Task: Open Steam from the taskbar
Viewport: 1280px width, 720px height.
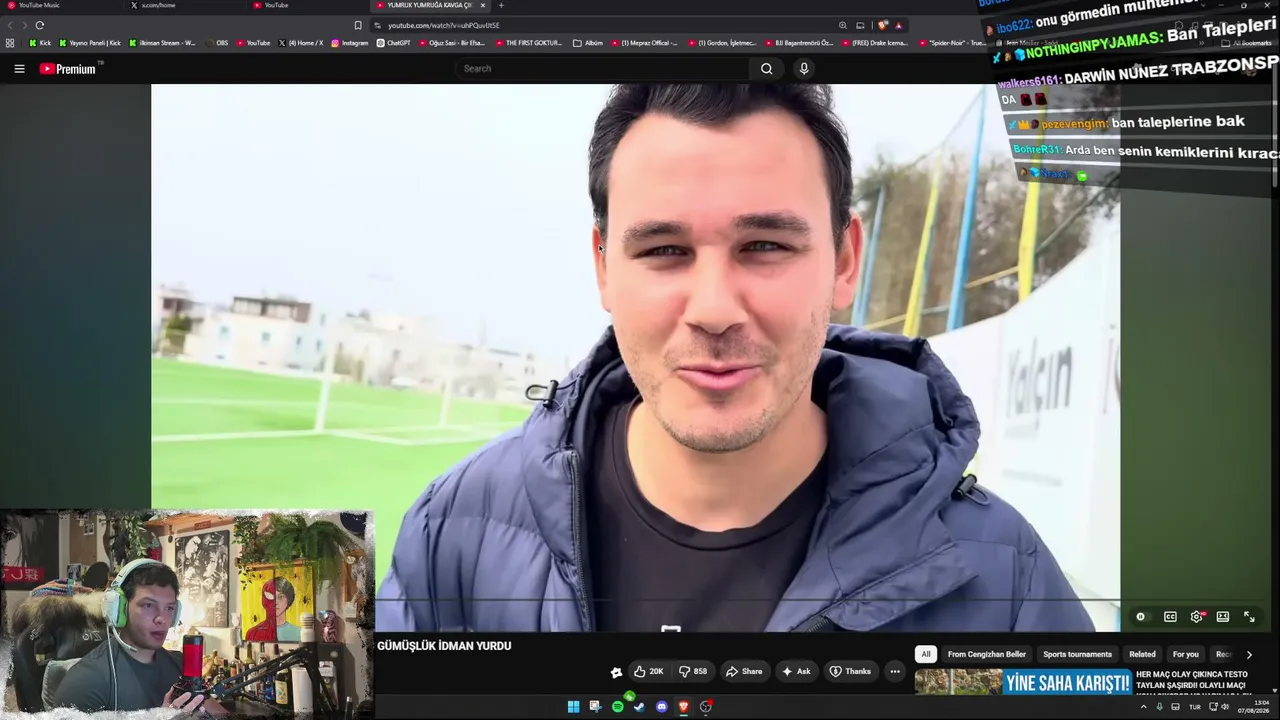Action: tap(639, 707)
